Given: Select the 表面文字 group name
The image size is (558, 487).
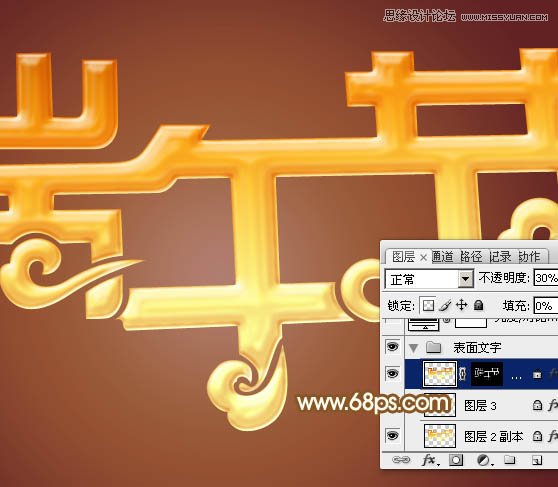Looking at the screenshot, I should (477, 347).
